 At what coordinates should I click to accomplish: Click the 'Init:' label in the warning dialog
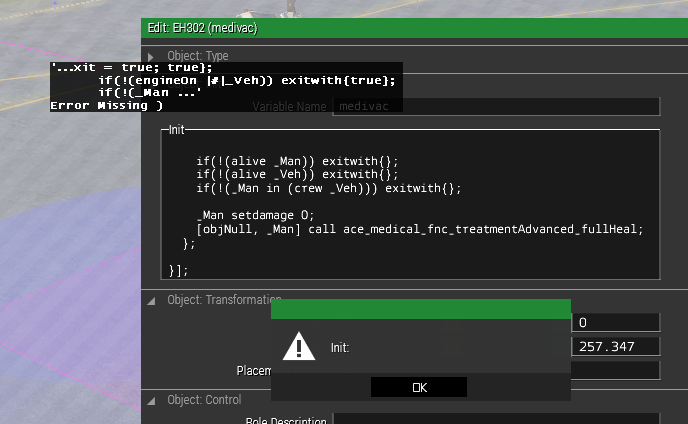tap(340, 348)
